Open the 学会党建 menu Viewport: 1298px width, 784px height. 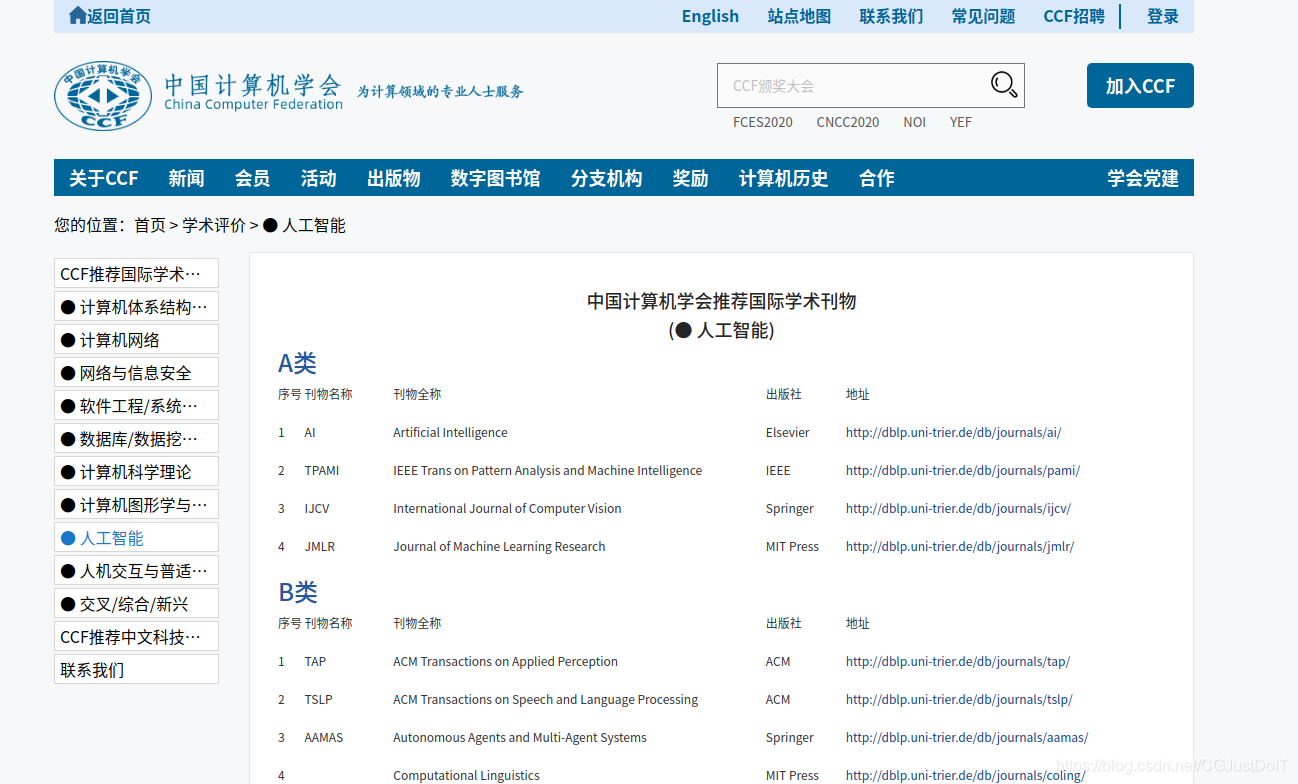pos(1143,178)
